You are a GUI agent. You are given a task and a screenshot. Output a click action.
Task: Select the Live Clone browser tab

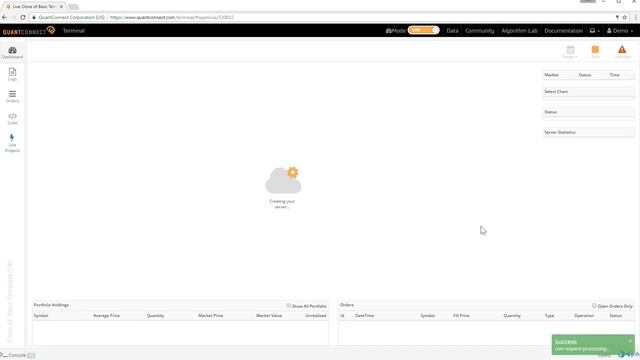[x=33, y=7]
